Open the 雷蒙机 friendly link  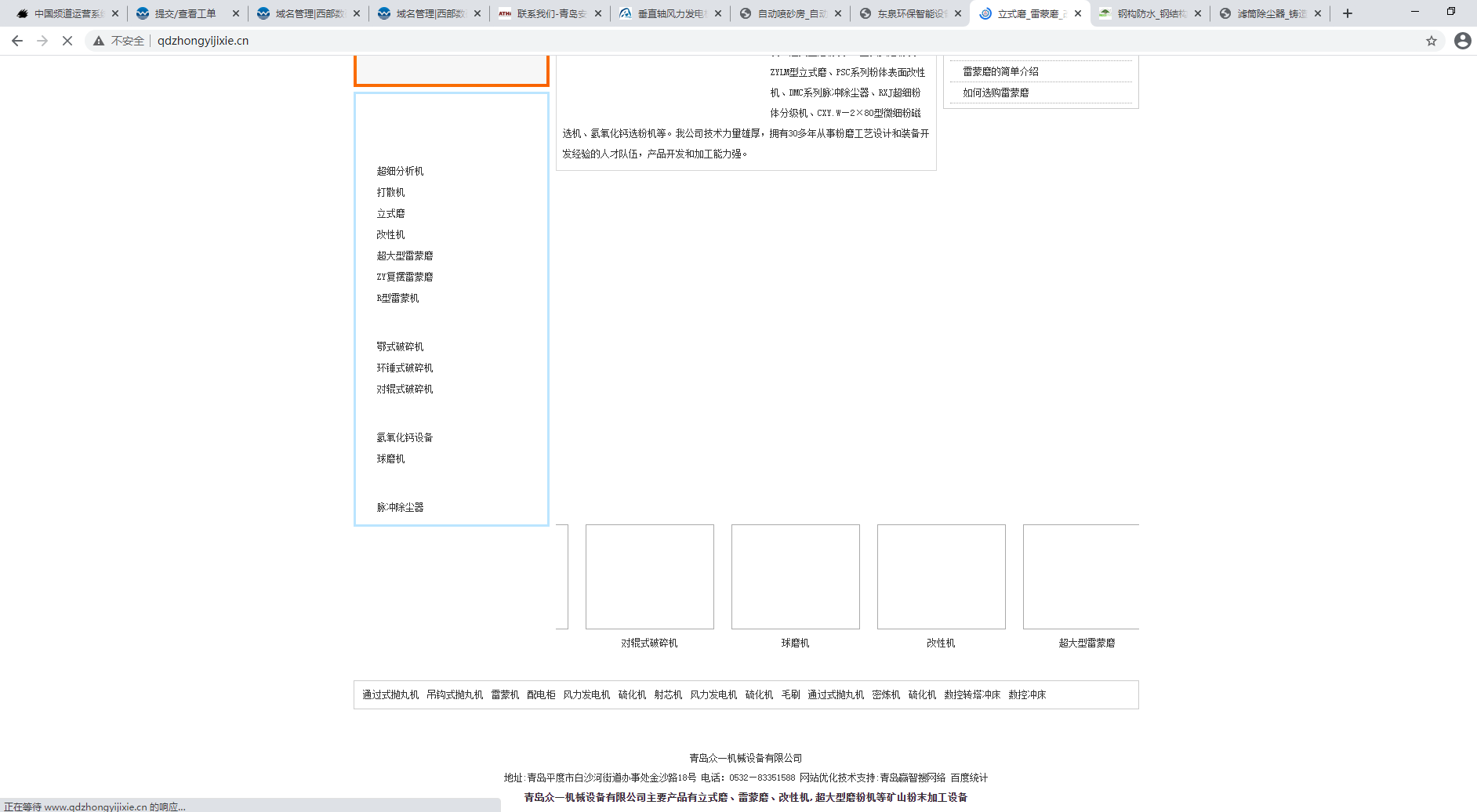(x=505, y=694)
